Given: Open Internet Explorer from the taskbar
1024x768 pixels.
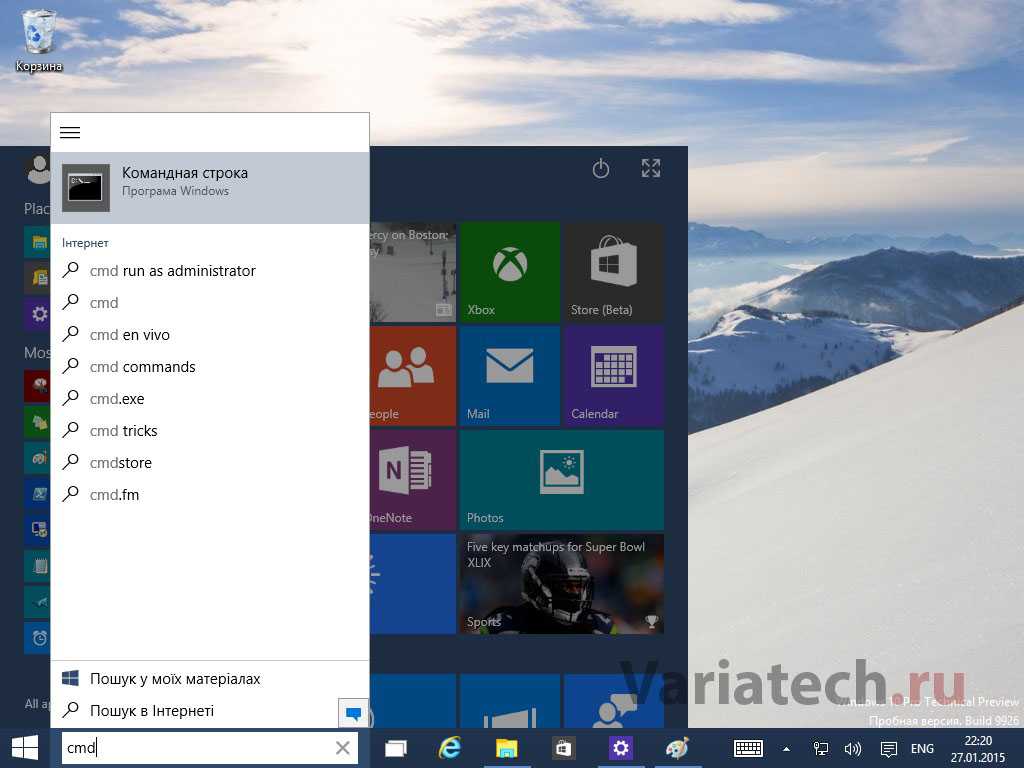Looking at the screenshot, I should tap(451, 748).
